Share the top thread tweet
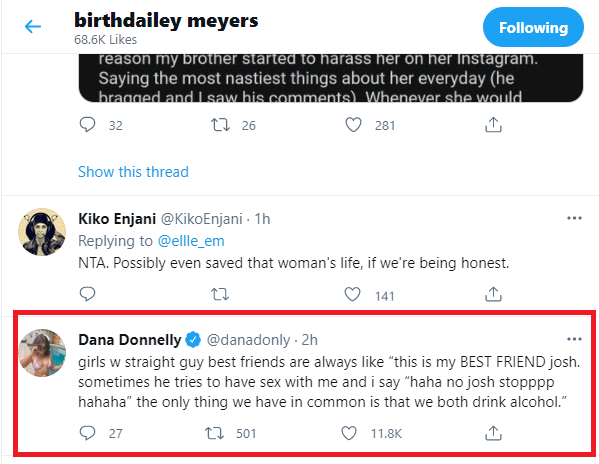Image resolution: width=599 pixels, height=464 pixels. pos(493,124)
